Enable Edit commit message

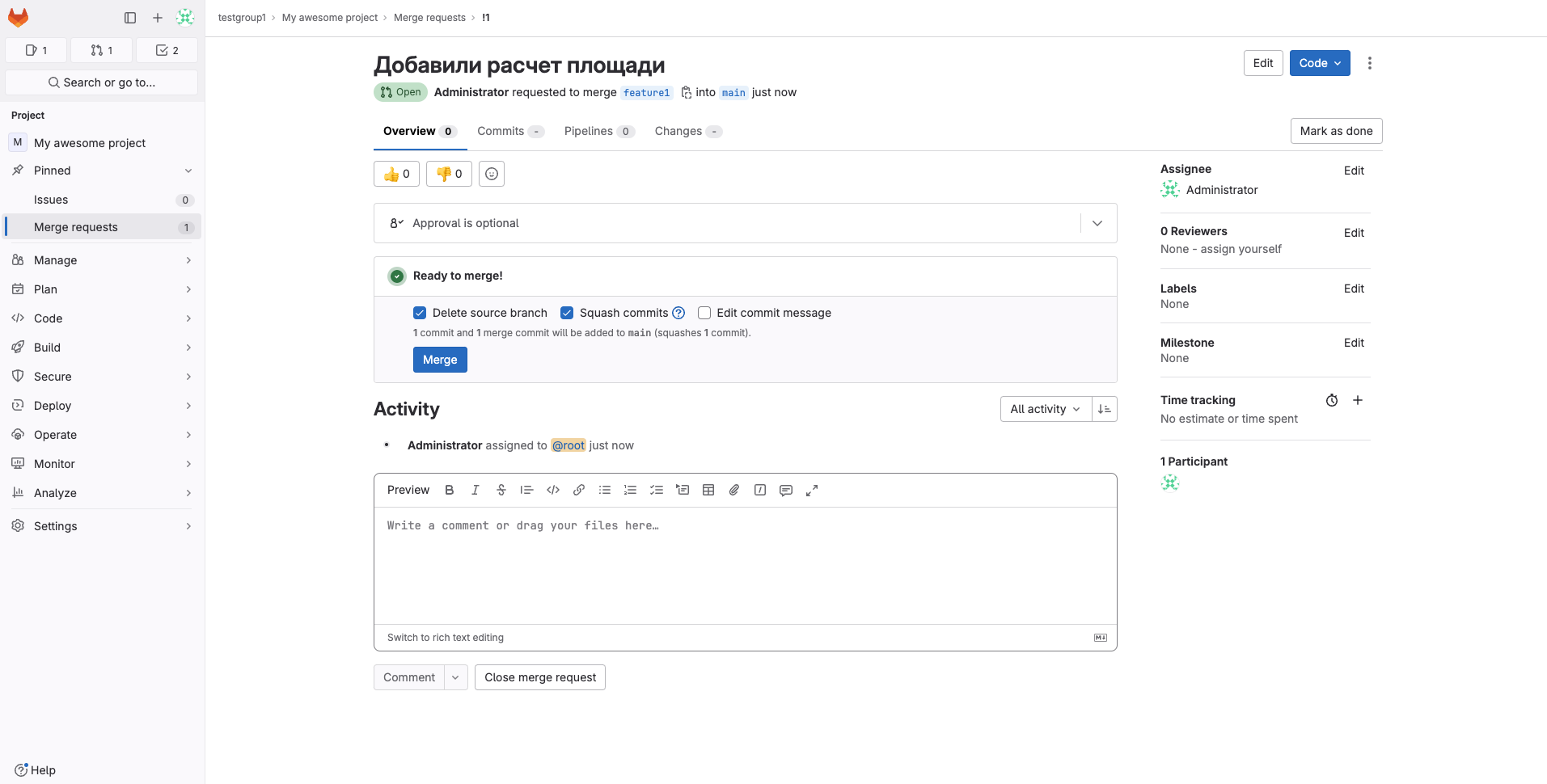point(704,313)
